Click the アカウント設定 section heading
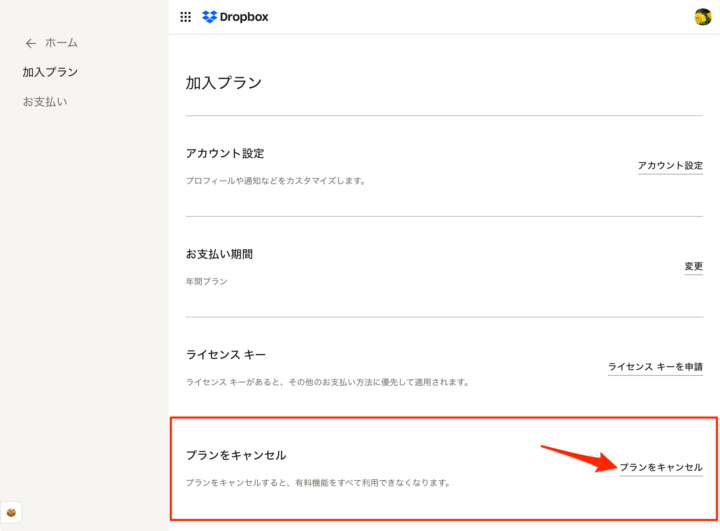Screen dimensions: 720x531 225,153
